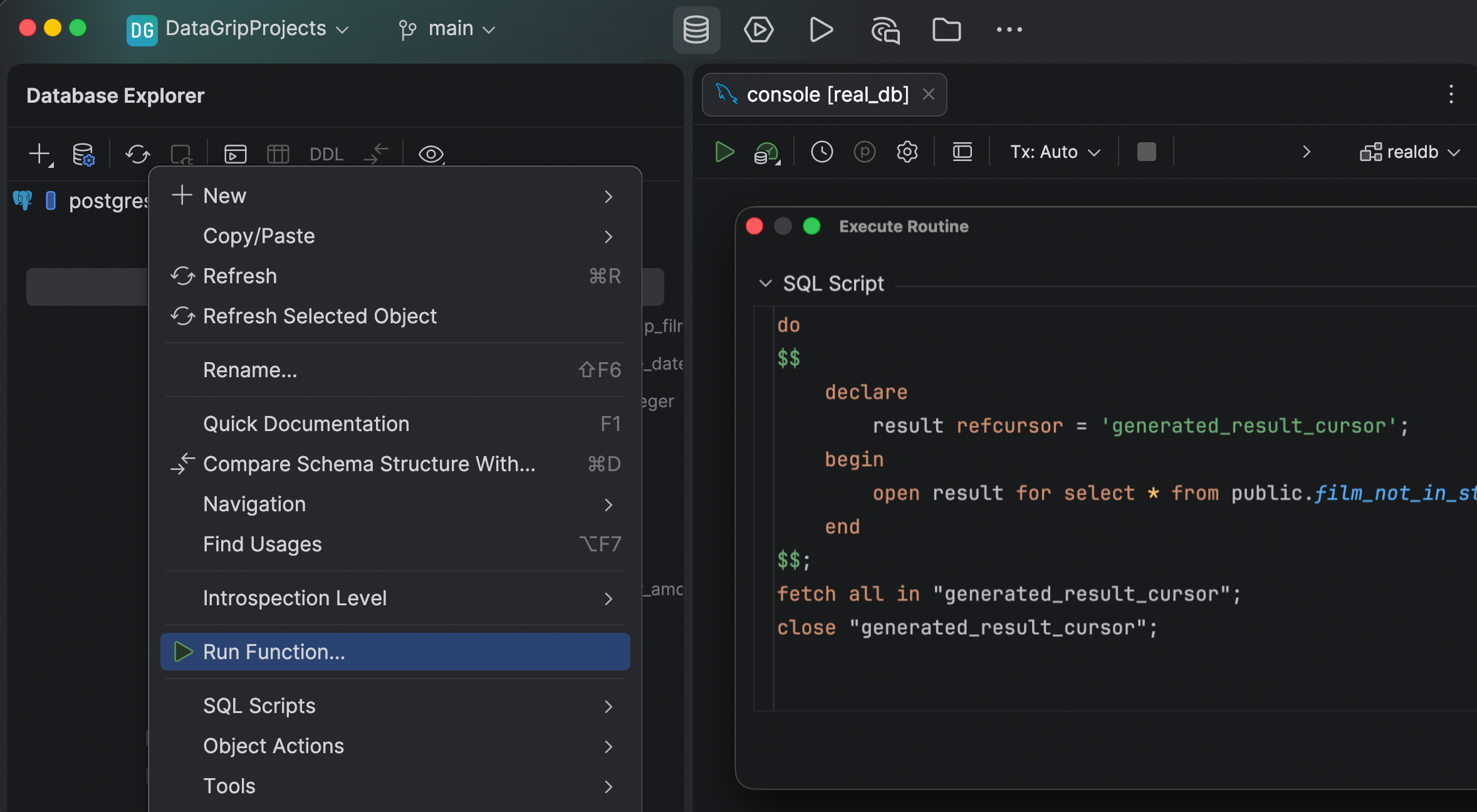Viewport: 1477px width, 812px height.
Task: Open the Introspection Level submenu
Action: pos(395,598)
